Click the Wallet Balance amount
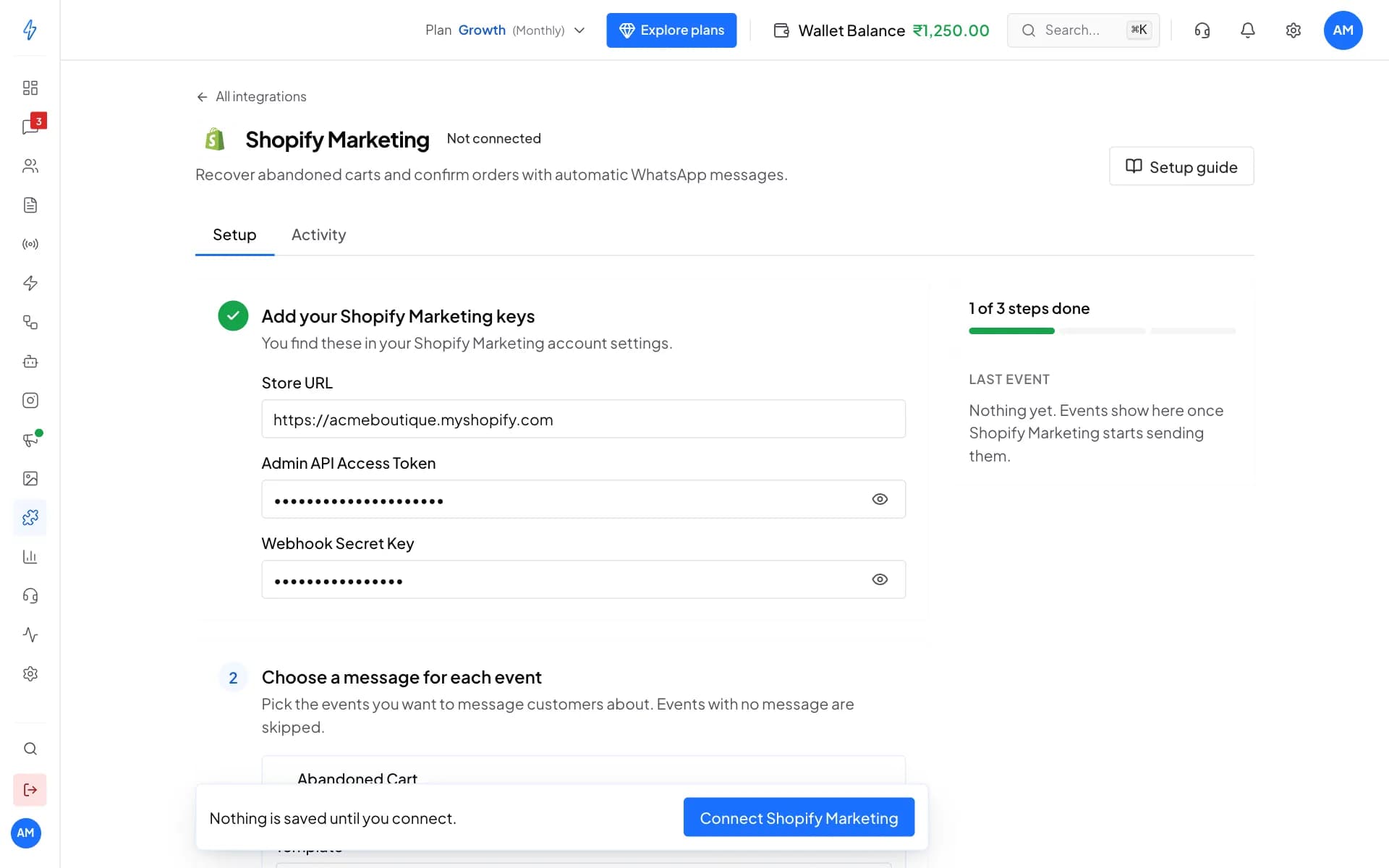Viewport: 1389px width, 868px height. (951, 30)
